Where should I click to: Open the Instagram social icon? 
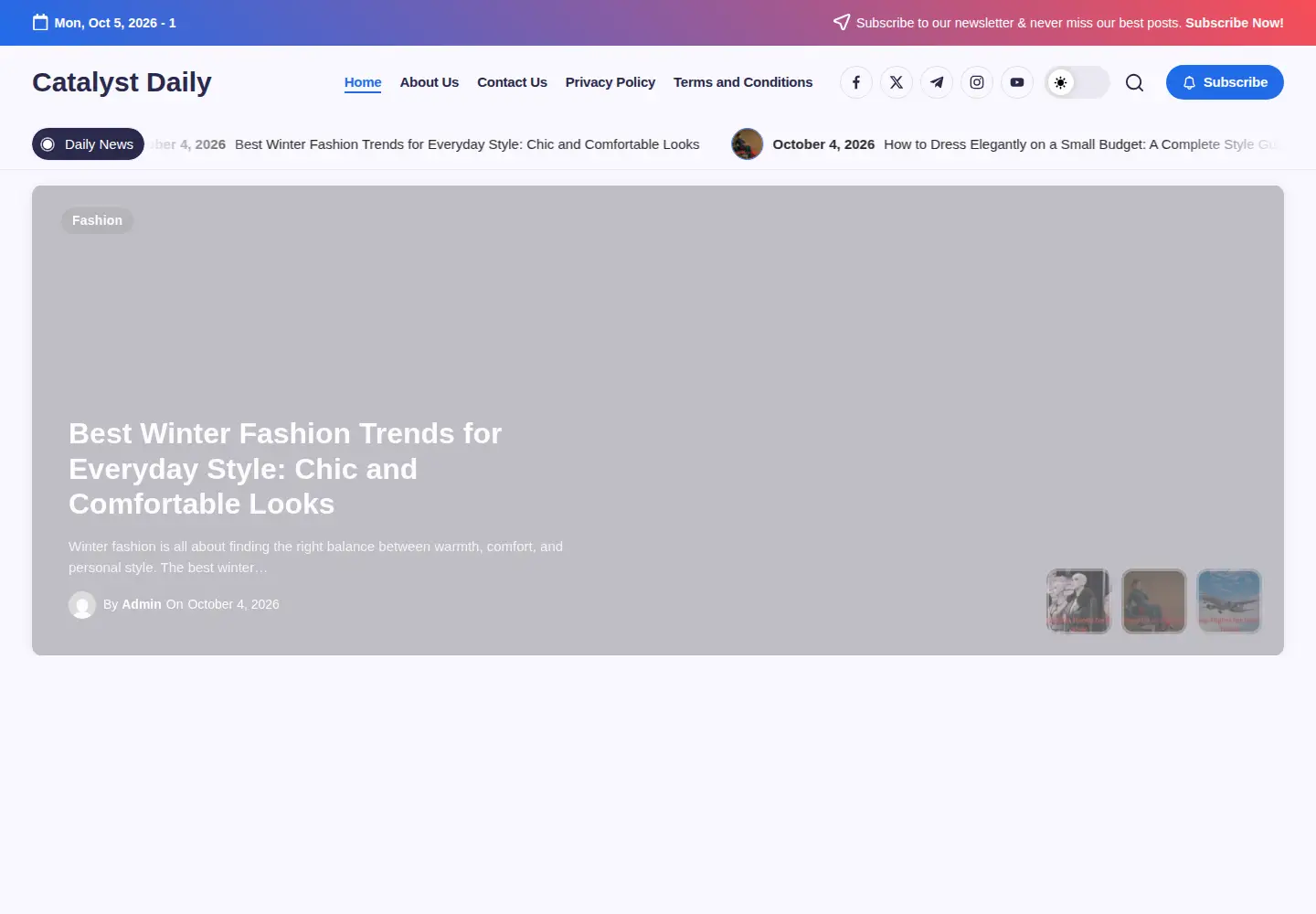977,82
